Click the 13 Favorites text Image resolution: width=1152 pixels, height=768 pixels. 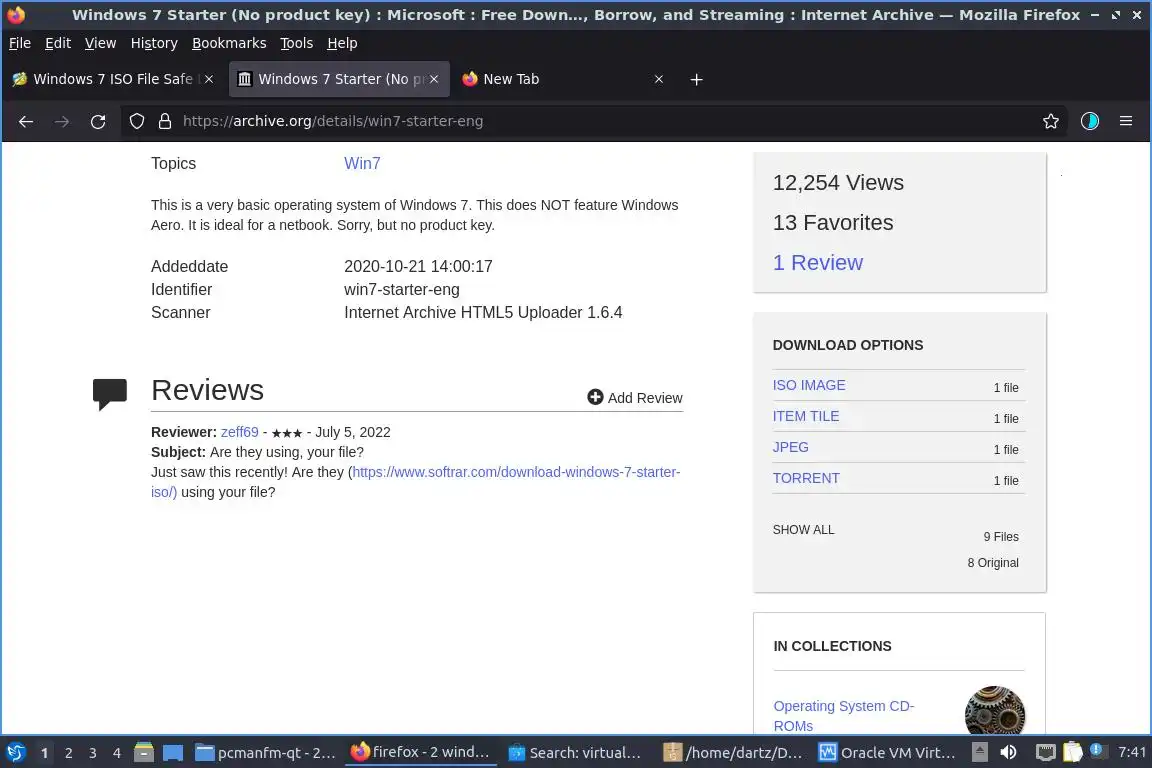coord(833,223)
